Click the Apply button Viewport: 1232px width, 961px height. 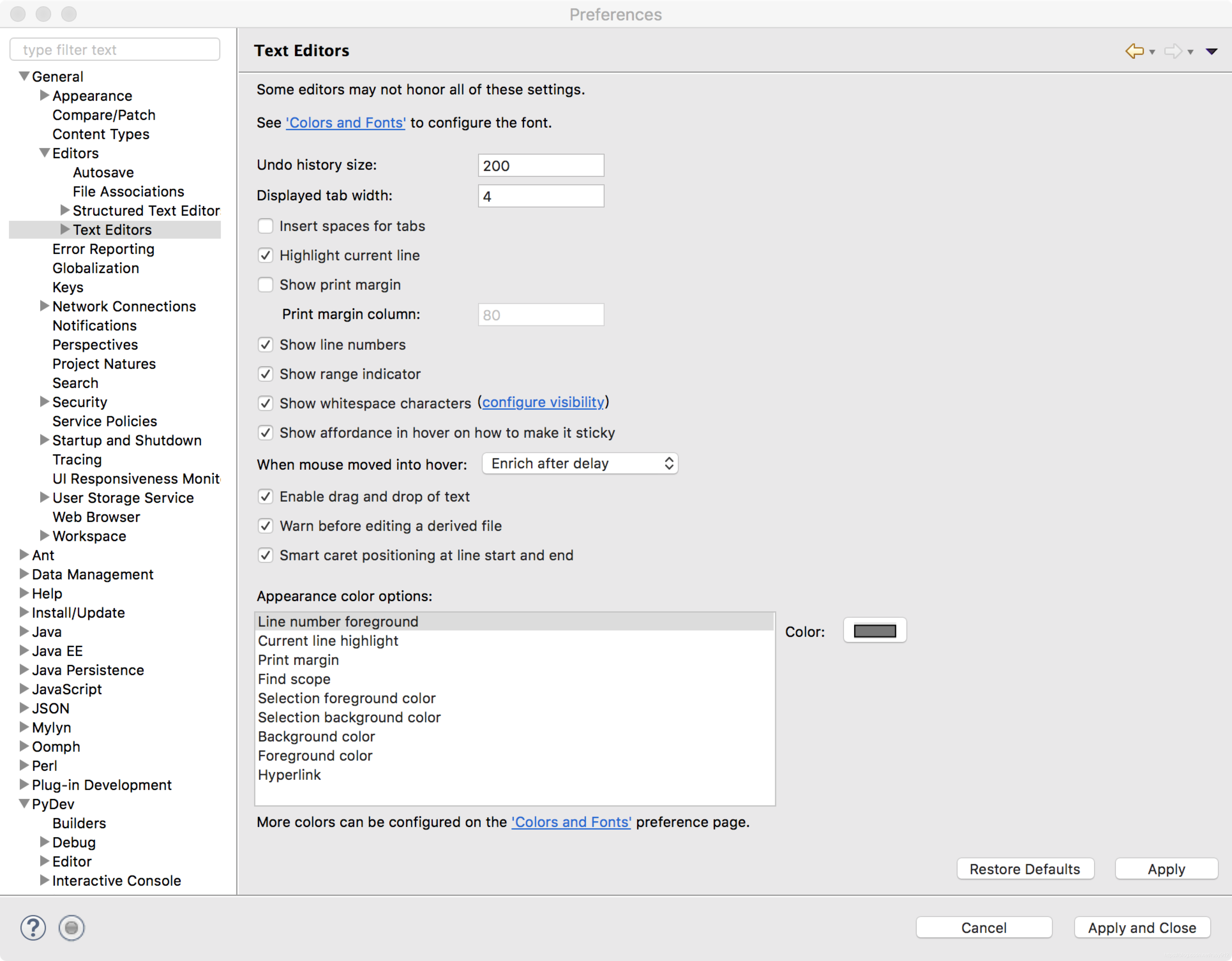pos(1167,869)
